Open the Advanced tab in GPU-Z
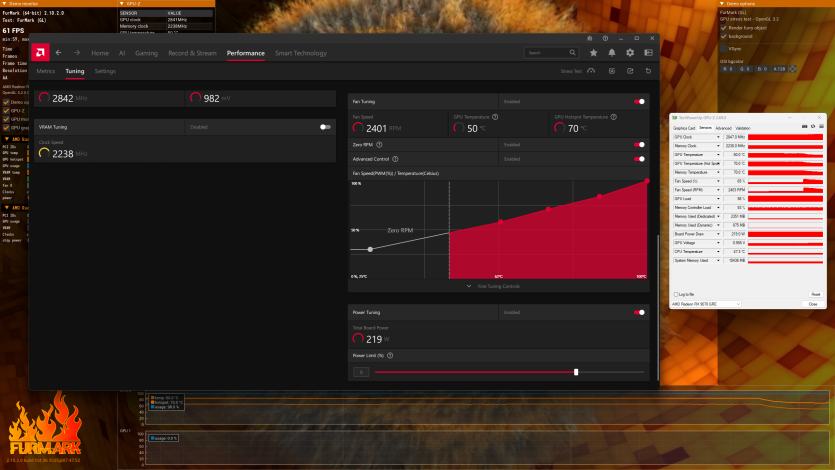Screen dimensions: 835x470 [x=723, y=128]
